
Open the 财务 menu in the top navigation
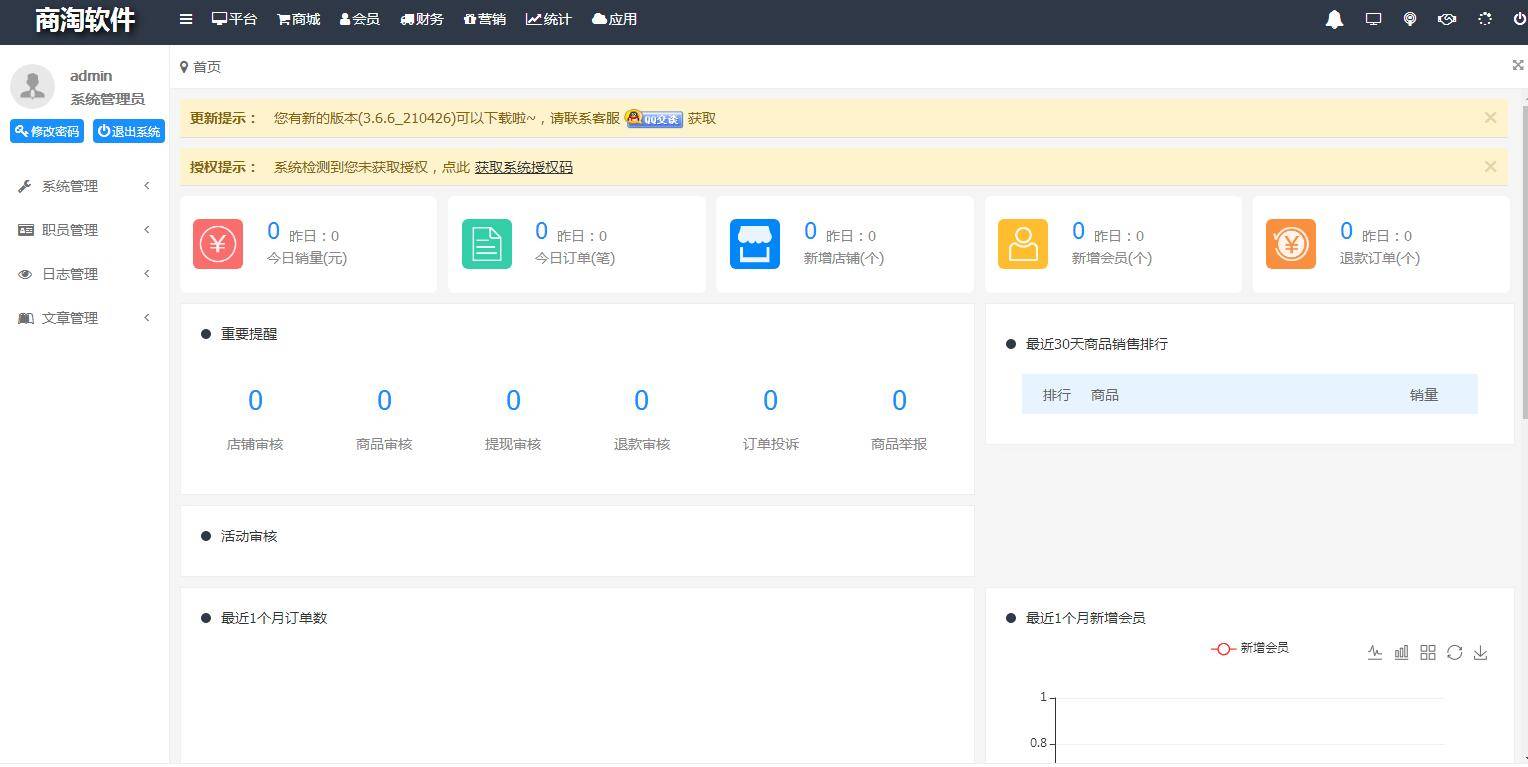click(x=422, y=18)
